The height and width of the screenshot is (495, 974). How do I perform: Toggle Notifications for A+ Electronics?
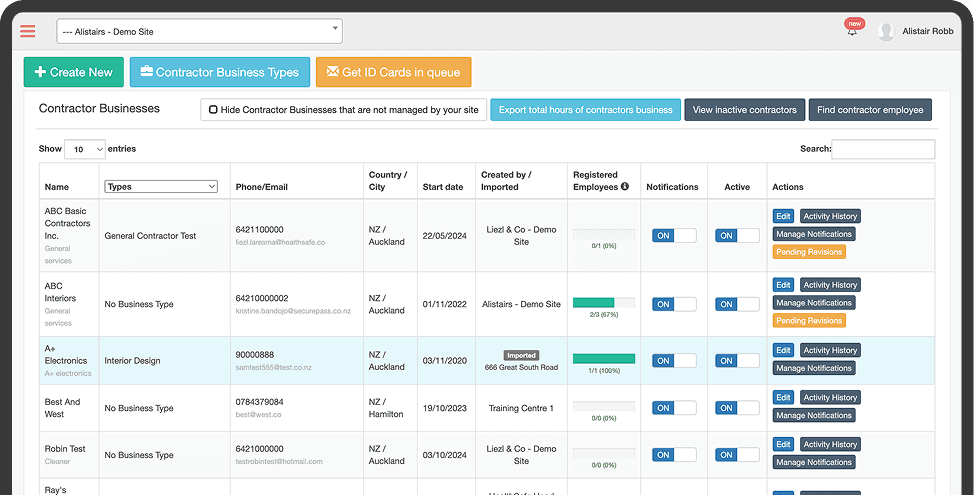tap(674, 361)
